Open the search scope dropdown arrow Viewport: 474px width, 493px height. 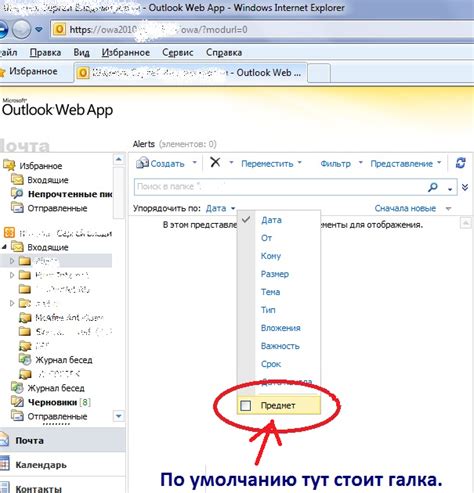click(450, 189)
